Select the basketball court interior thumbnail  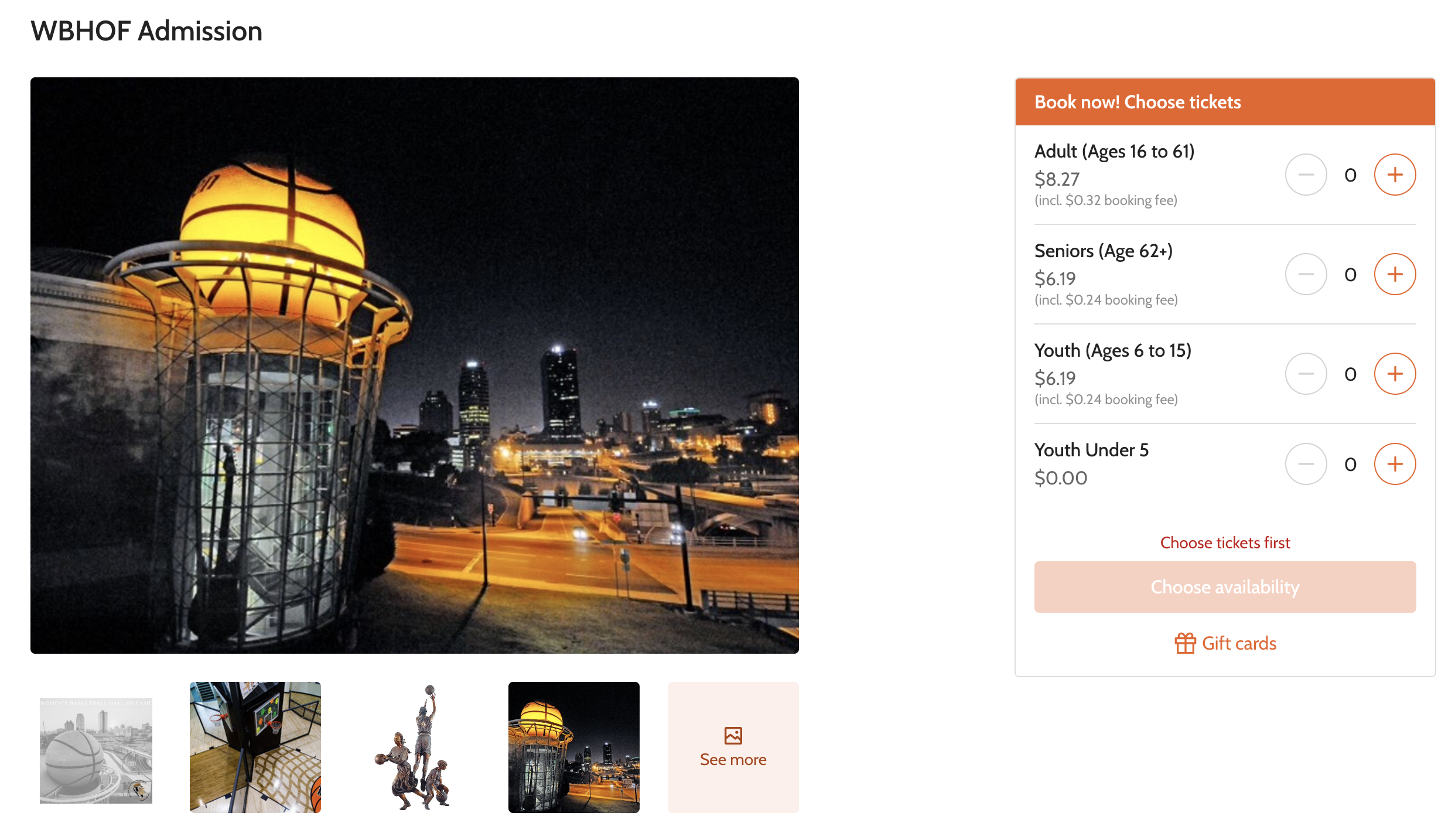tap(255, 747)
